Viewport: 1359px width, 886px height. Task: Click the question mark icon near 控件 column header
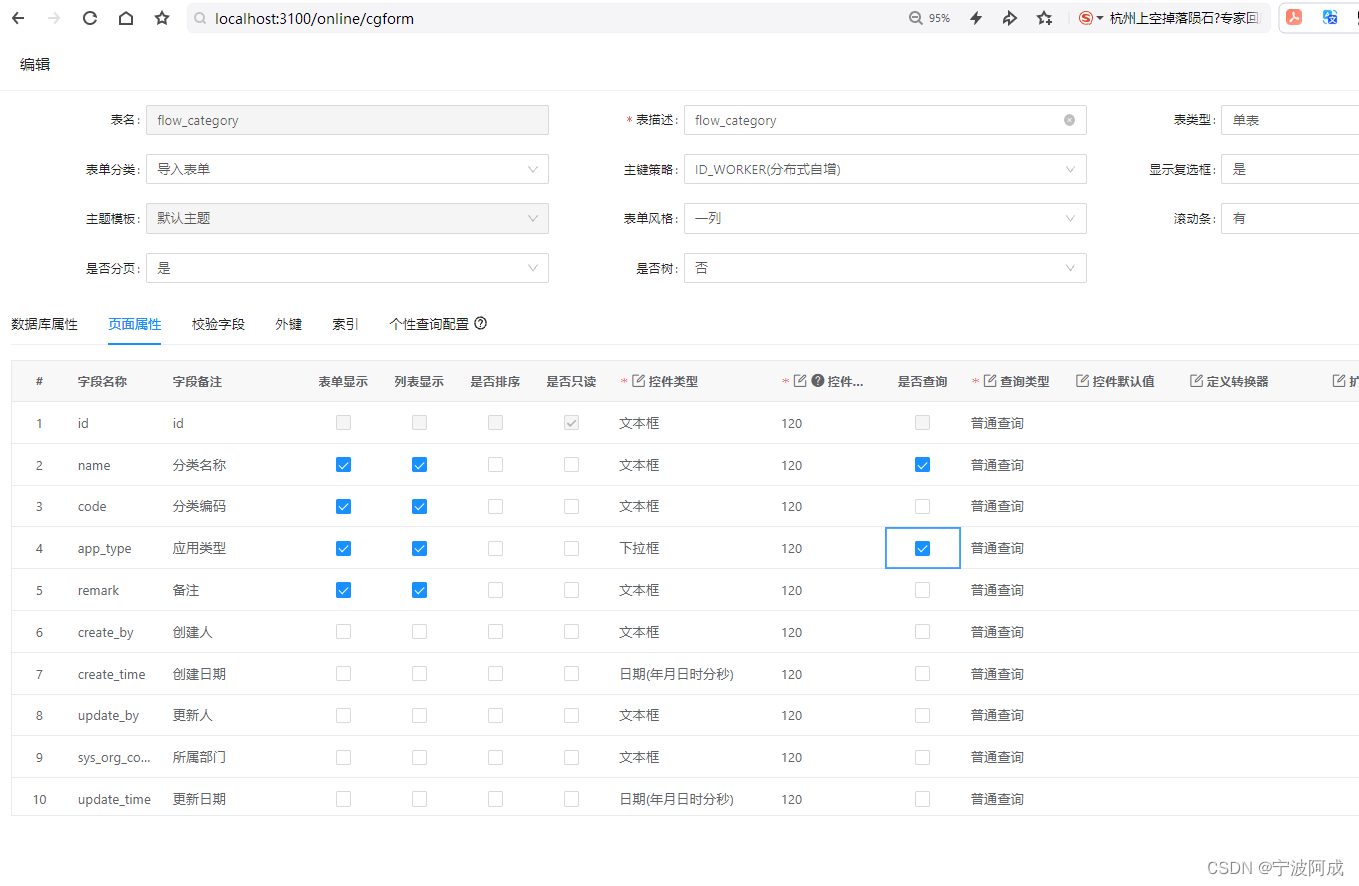coord(817,381)
